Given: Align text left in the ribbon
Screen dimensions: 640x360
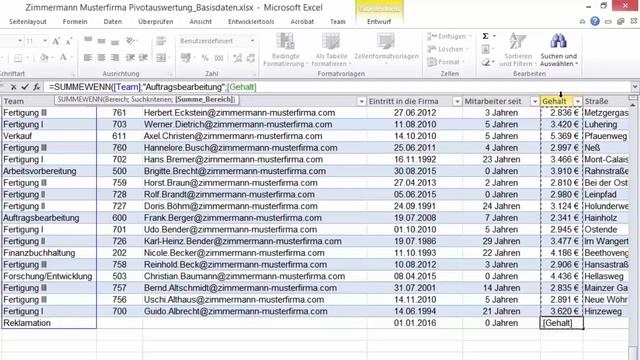Looking at the screenshot, I should 88,58.
